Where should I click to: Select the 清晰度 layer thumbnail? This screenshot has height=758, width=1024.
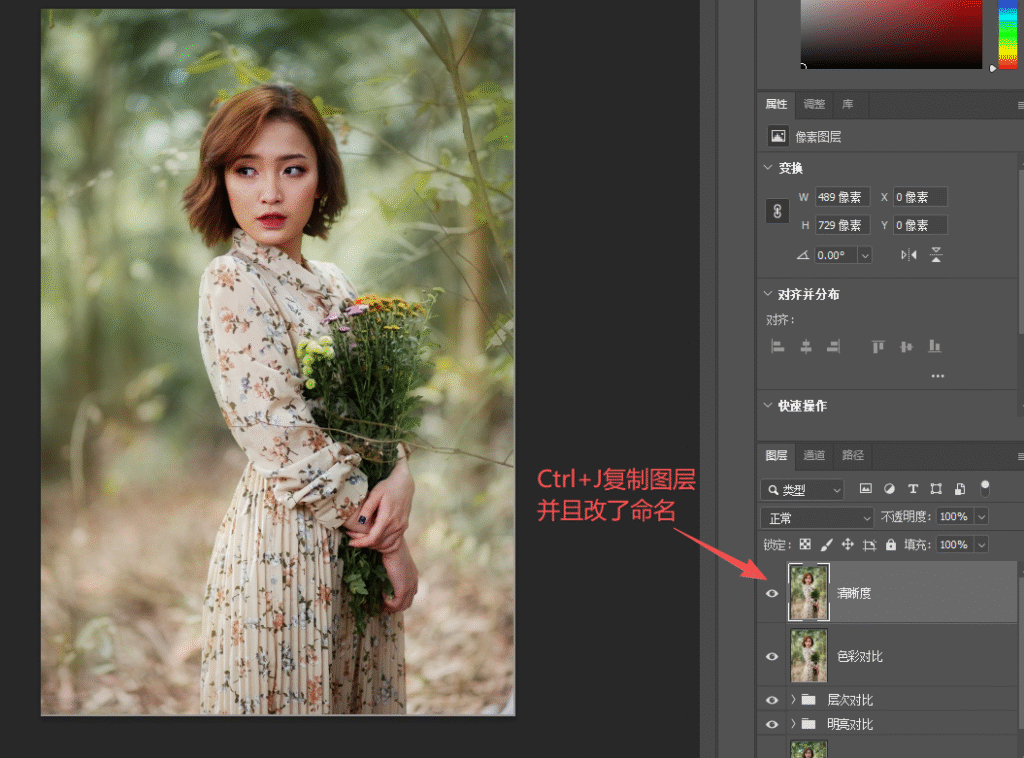coord(808,592)
